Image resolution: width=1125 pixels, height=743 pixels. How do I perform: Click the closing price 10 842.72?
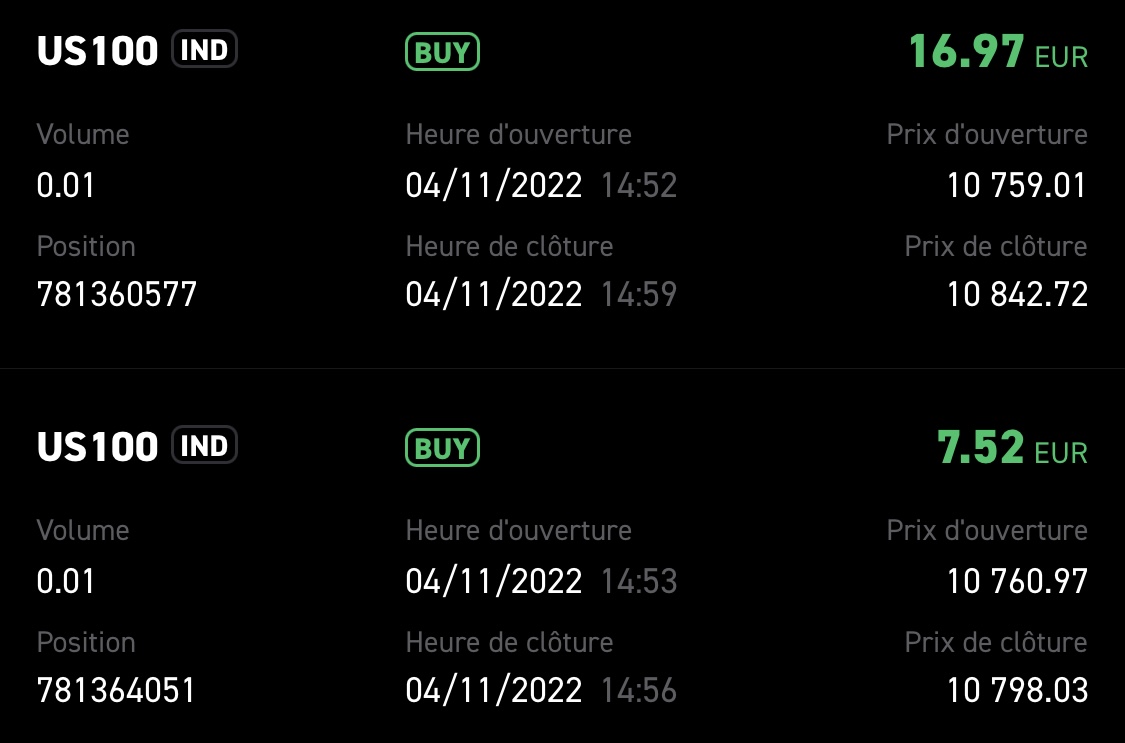1016,294
